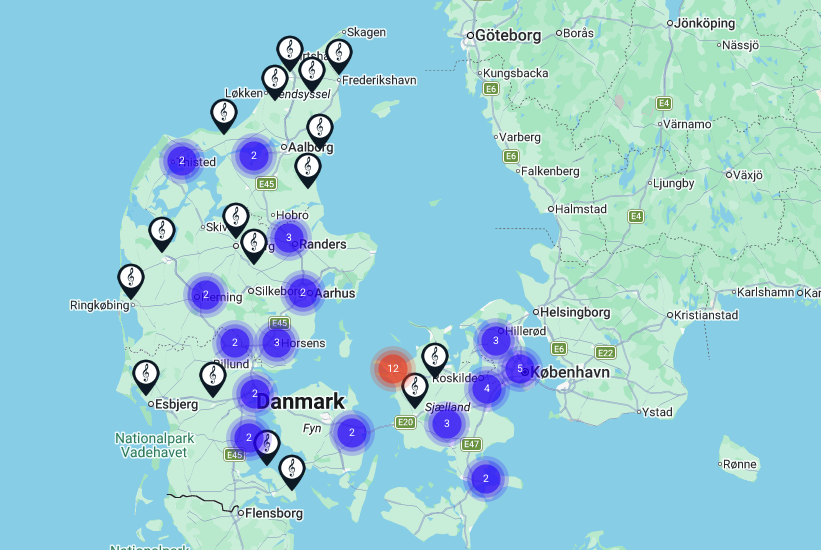The width and height of the screenshot is (821, 550).
Task: Select the treble clef pin above Ringkøbing
Action: point(131,279)
